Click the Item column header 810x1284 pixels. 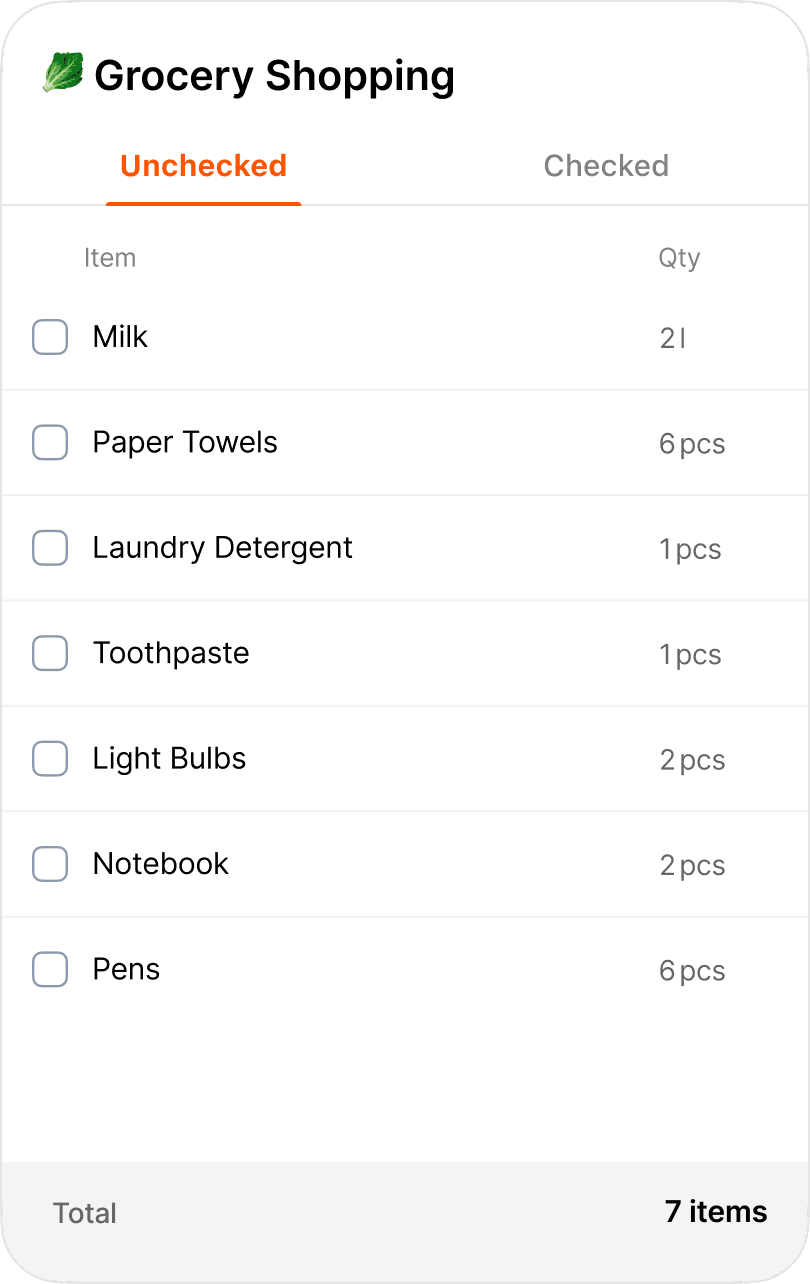pos(110,258)
